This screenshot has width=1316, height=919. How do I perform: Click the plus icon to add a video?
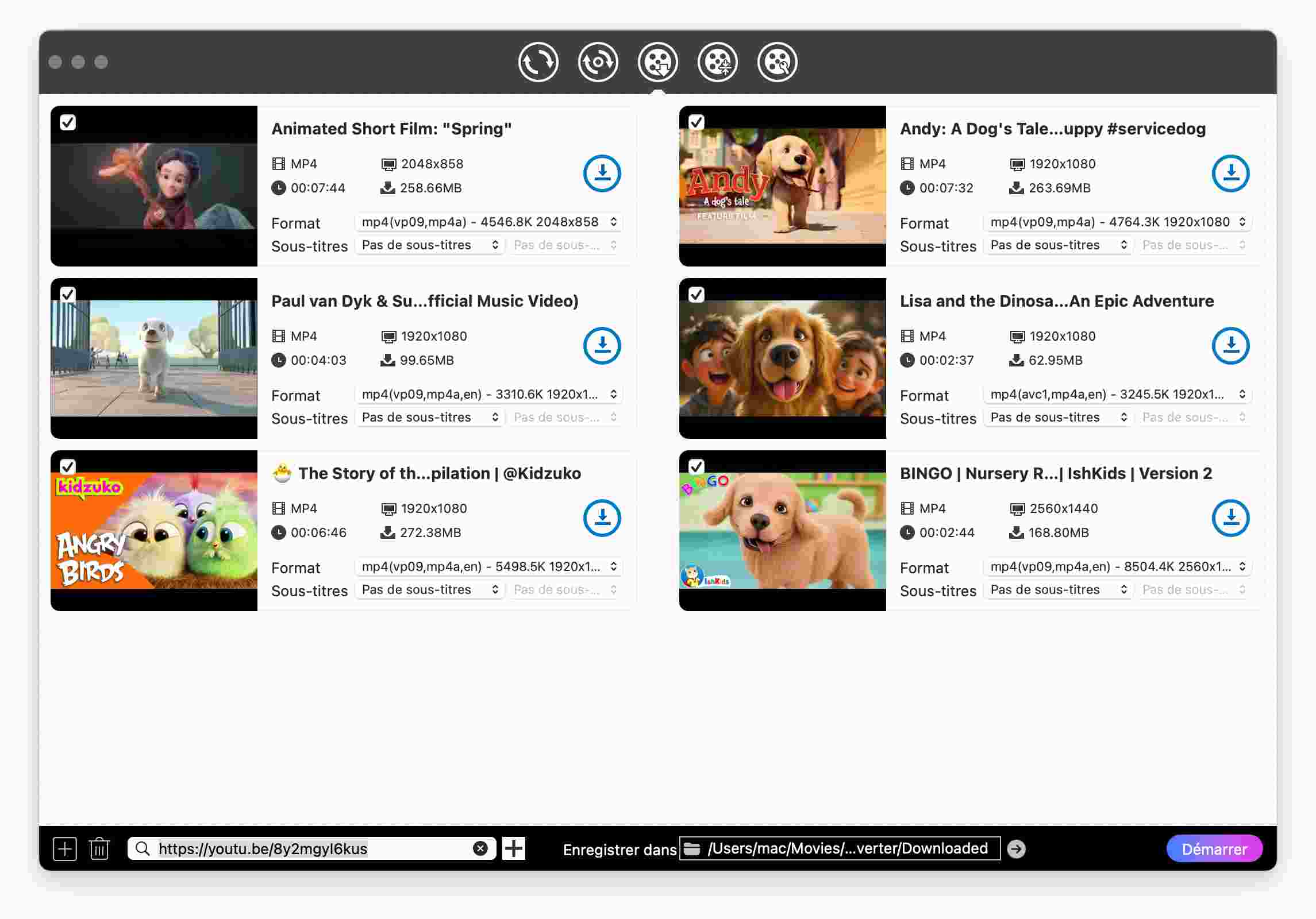64,848
